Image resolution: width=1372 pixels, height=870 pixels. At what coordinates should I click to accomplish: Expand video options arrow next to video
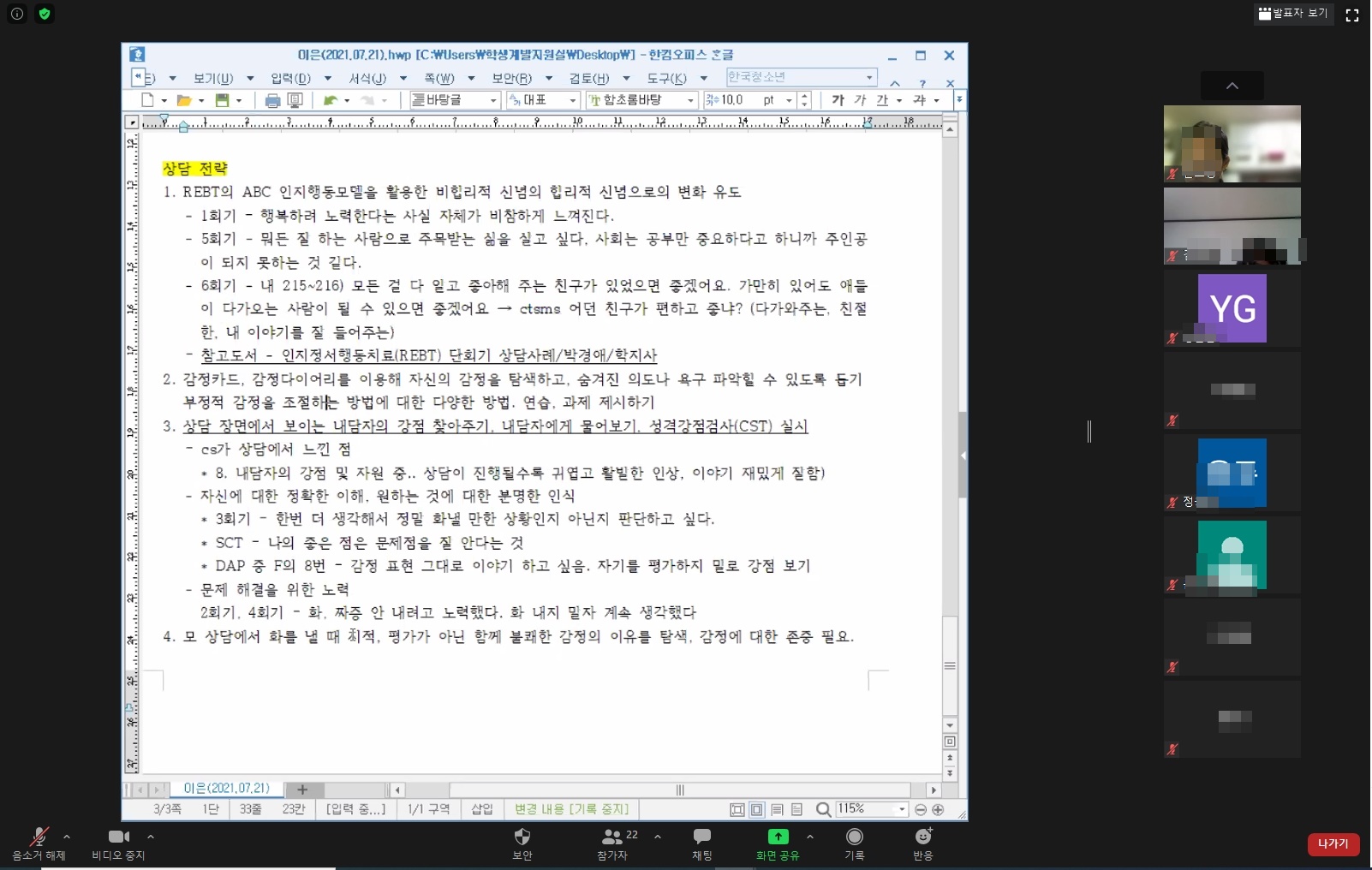[151, 837]
